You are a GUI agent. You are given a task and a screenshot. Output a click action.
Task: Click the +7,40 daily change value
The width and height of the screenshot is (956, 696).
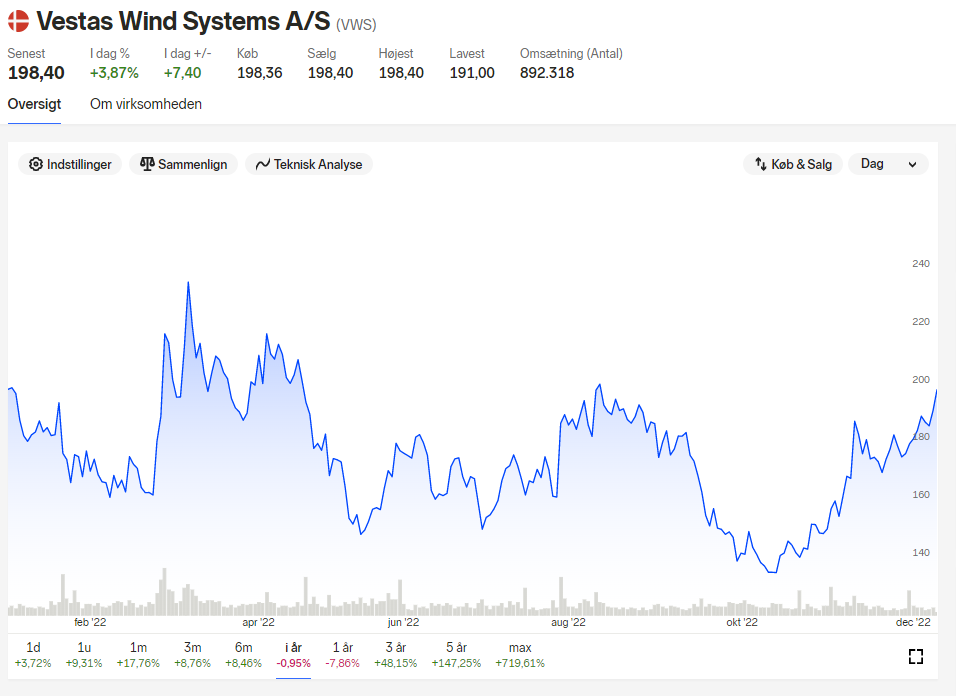click(x=182, y=73)
